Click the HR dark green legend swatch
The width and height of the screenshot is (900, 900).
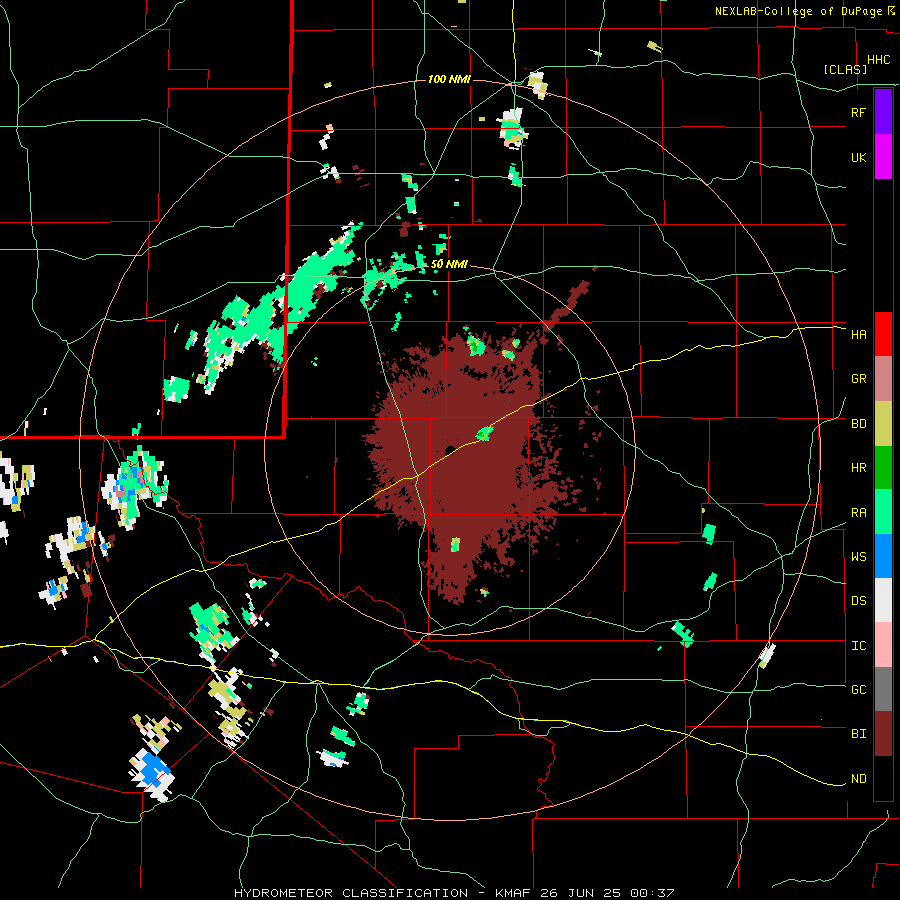(883, 468)
